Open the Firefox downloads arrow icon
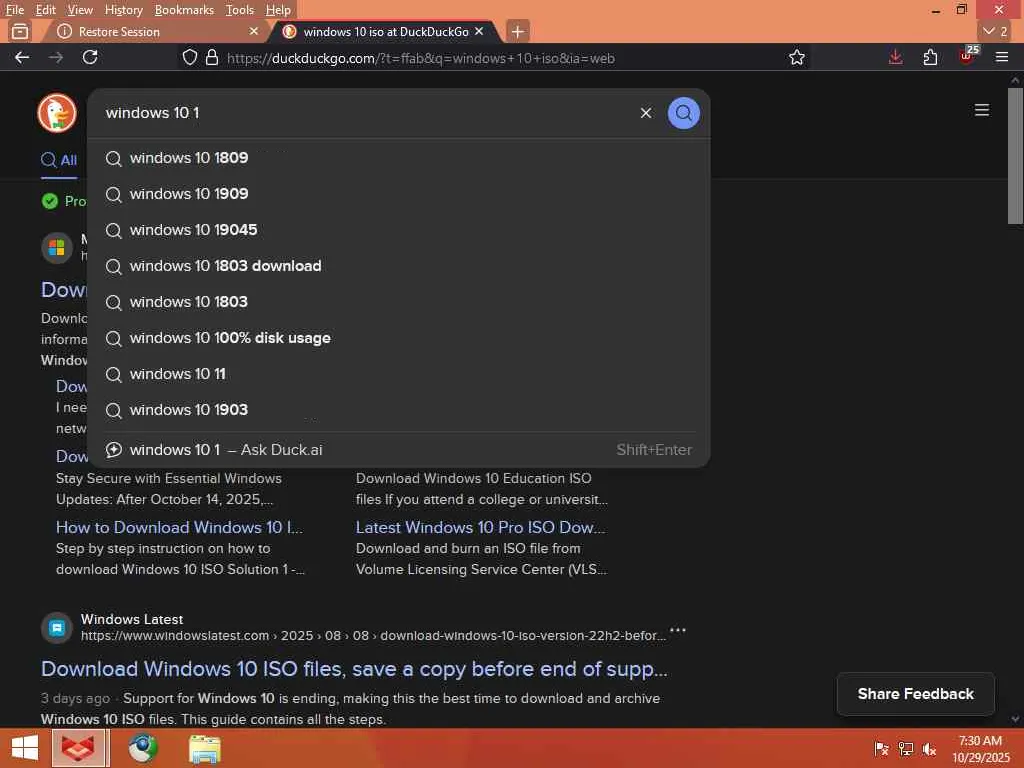 tap(895, 57)
